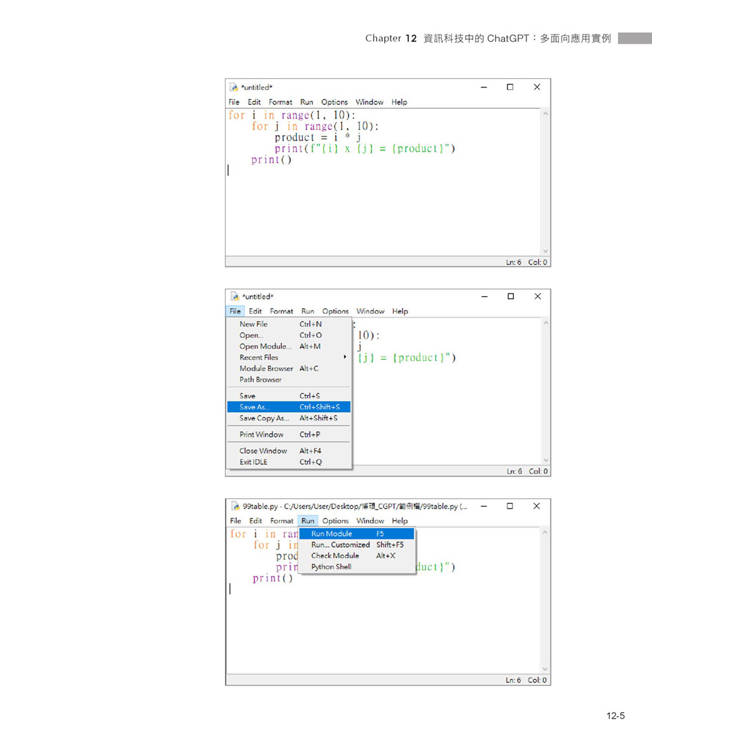The height and width of the screenshot is (750, 750).
Task: Choose Path Browser from the File menu
Action: (x=289, y=379)
